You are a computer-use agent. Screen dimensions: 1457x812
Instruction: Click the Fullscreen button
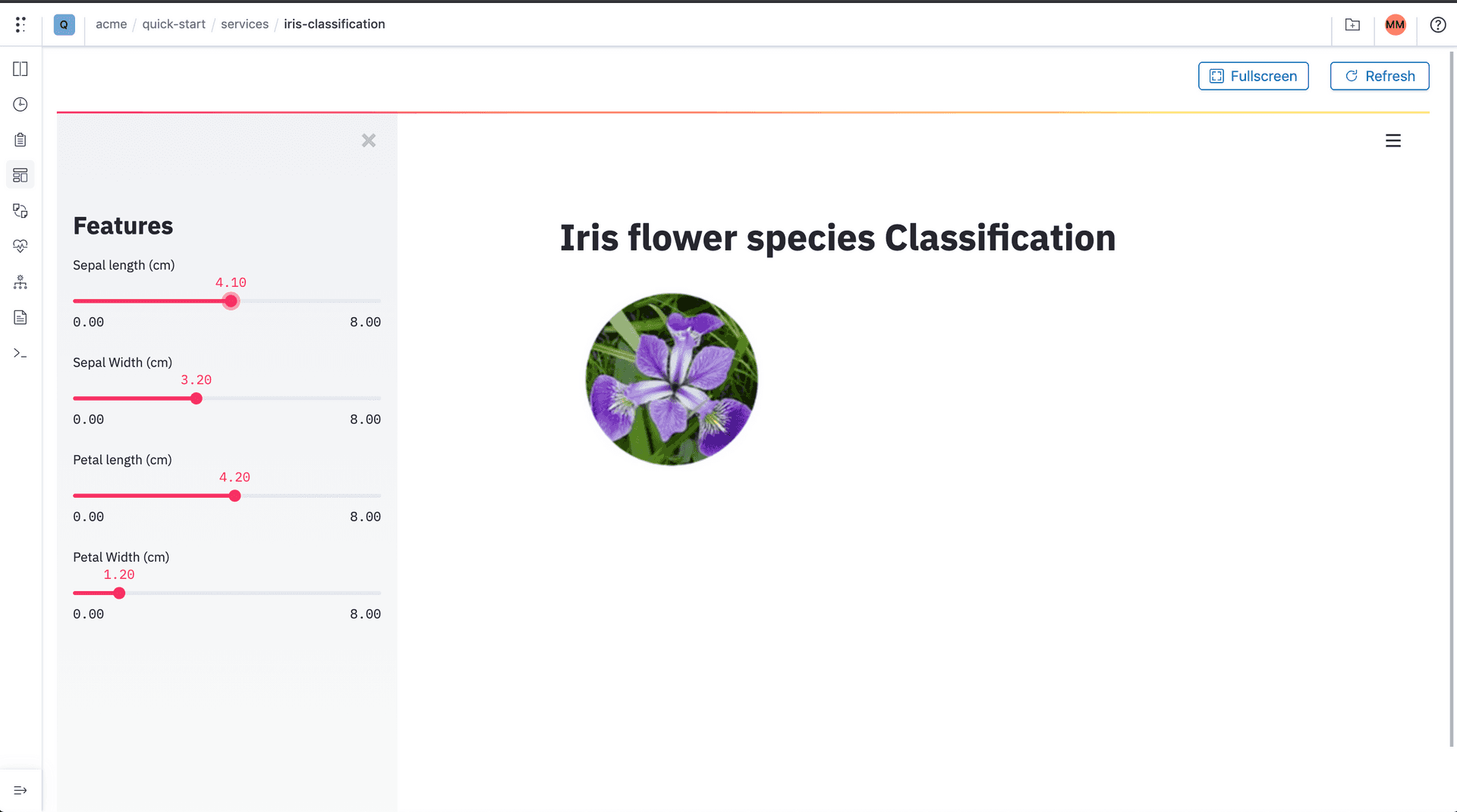1253,76
